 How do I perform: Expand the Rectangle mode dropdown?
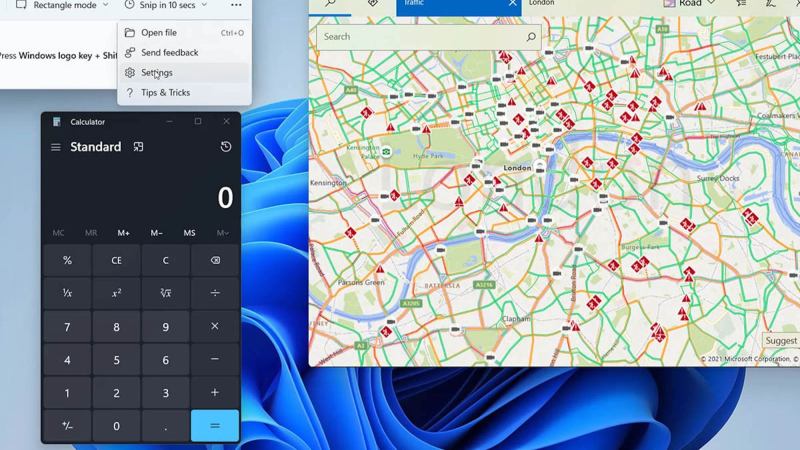(62, 5)
